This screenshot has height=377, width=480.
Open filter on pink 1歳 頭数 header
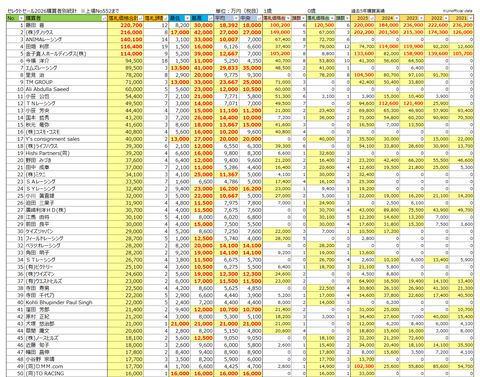point(303,18)
